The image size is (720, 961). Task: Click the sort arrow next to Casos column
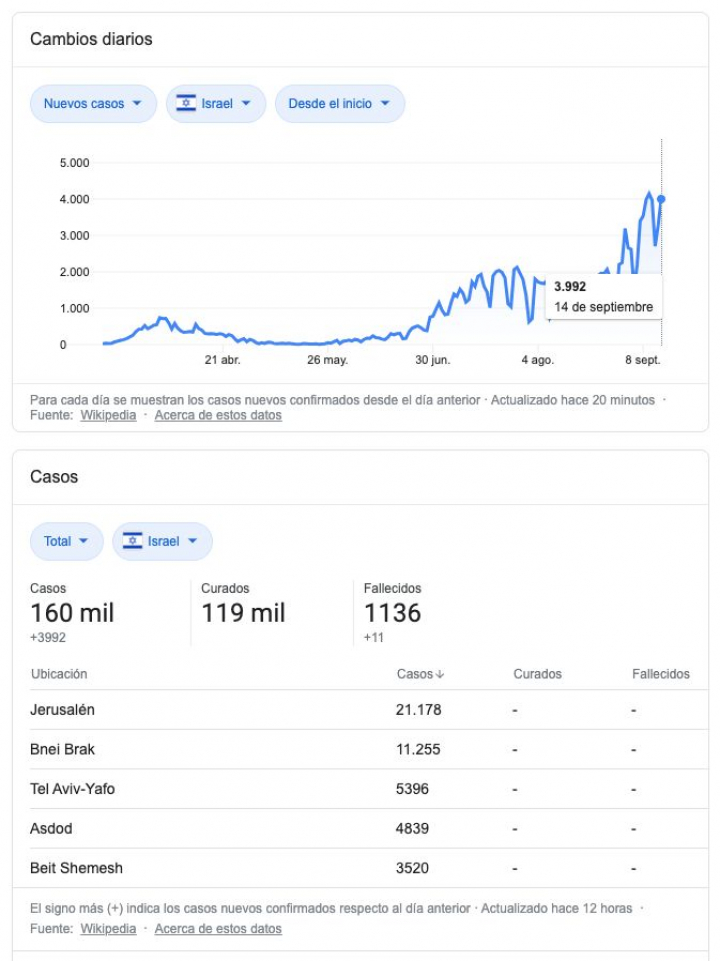coord(440,675)
